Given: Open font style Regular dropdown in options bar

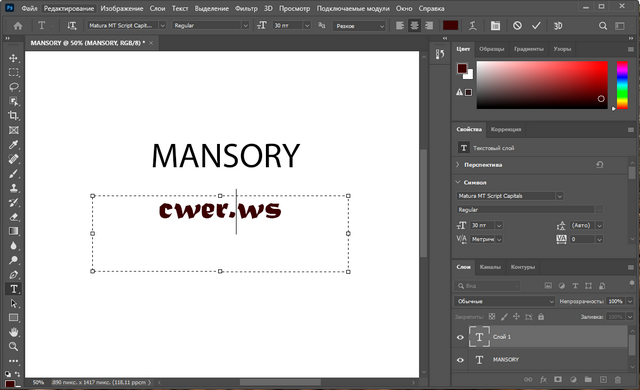Looking at the screenshot, I should coord(245,25).
